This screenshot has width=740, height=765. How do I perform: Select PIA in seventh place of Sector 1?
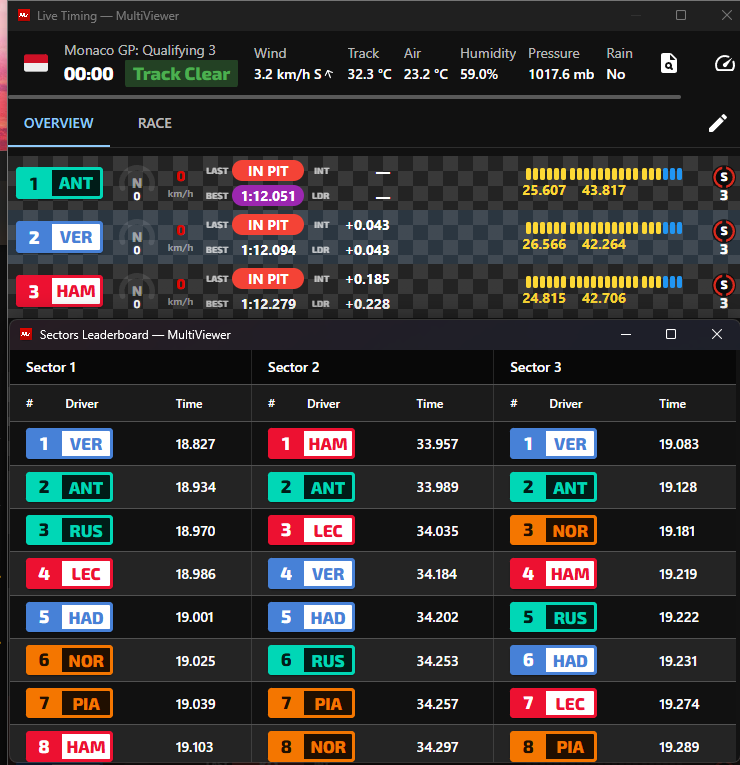click(x=69, y=704)
